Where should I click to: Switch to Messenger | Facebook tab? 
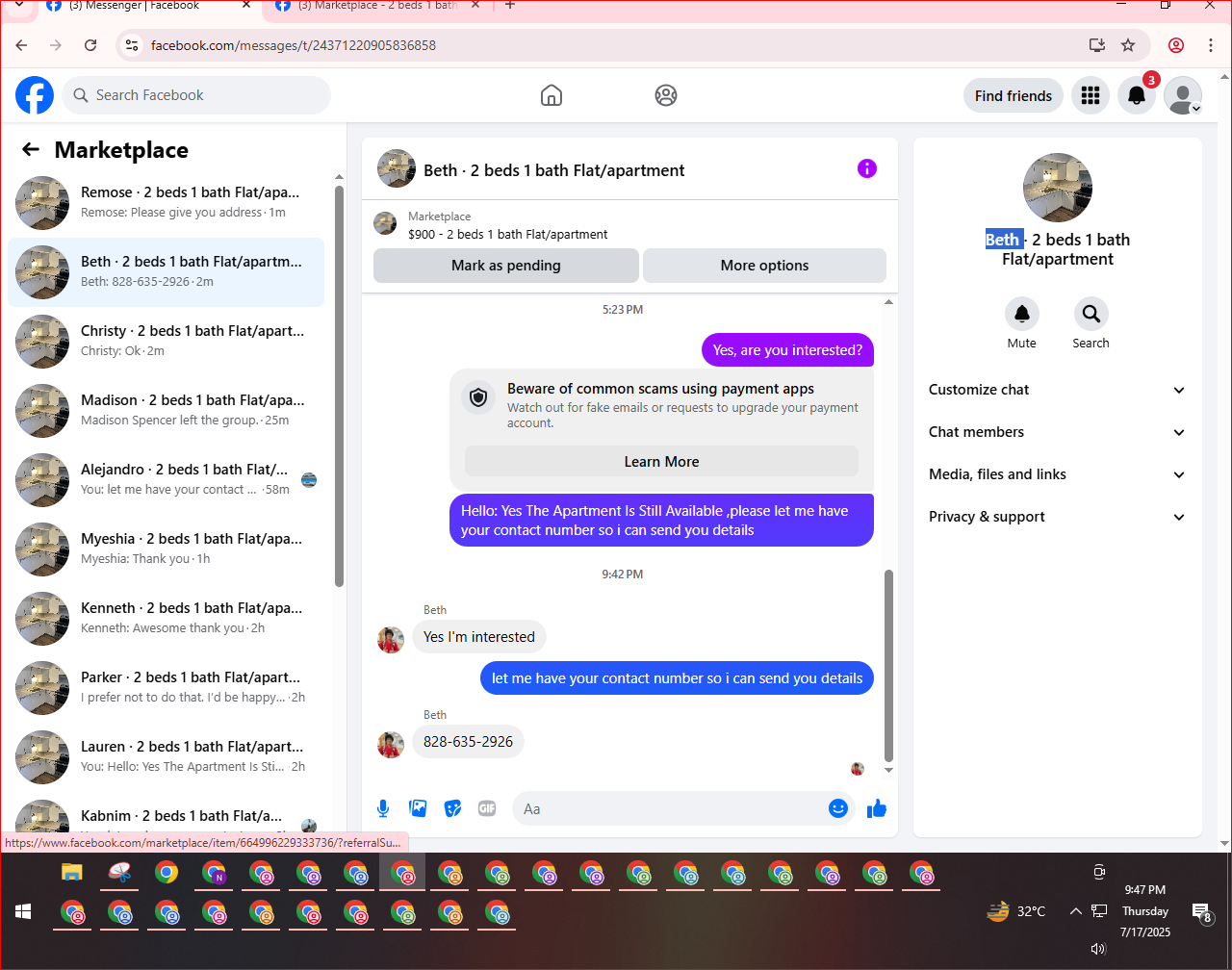[x=149, y=7]
